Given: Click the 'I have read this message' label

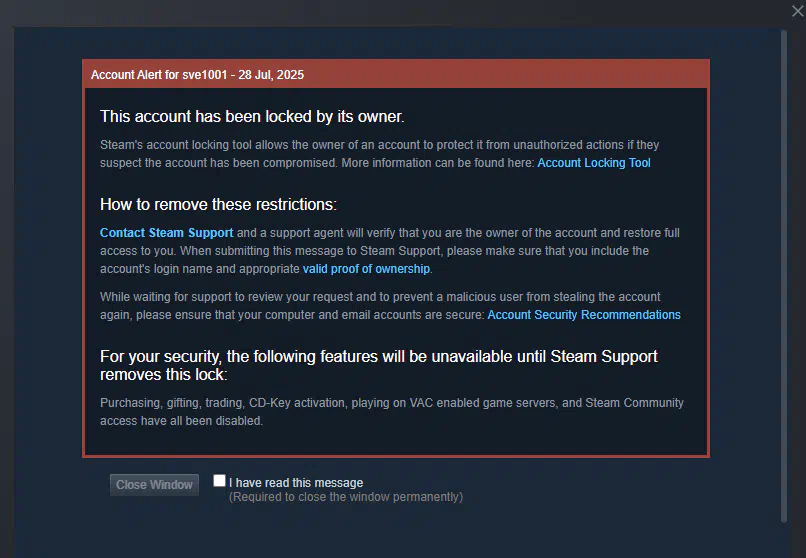Looking at the screenshot, I should [x=296, y=483].
